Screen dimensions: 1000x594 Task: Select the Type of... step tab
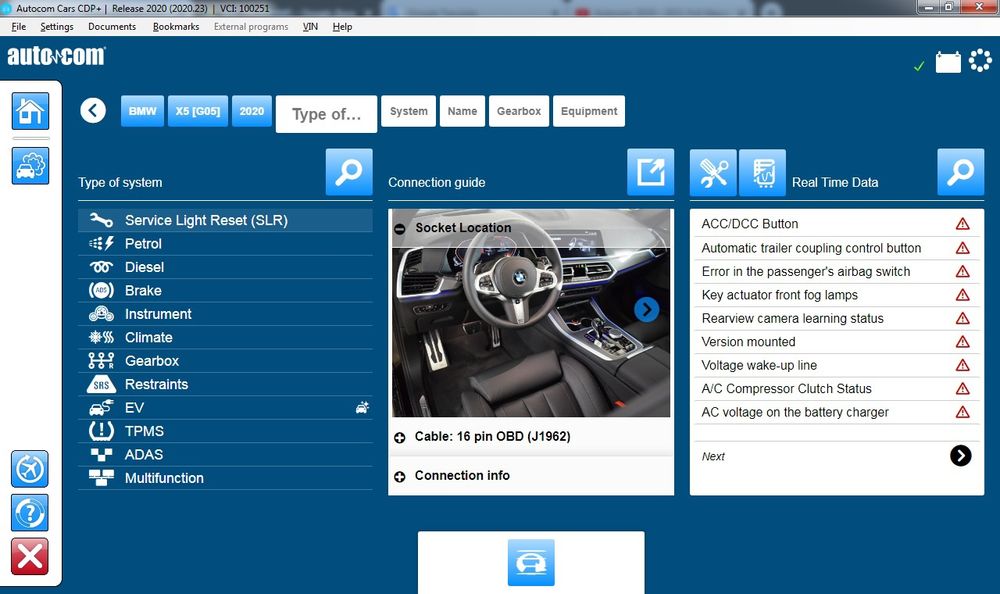pyautogui.click(x=327, y=114)
